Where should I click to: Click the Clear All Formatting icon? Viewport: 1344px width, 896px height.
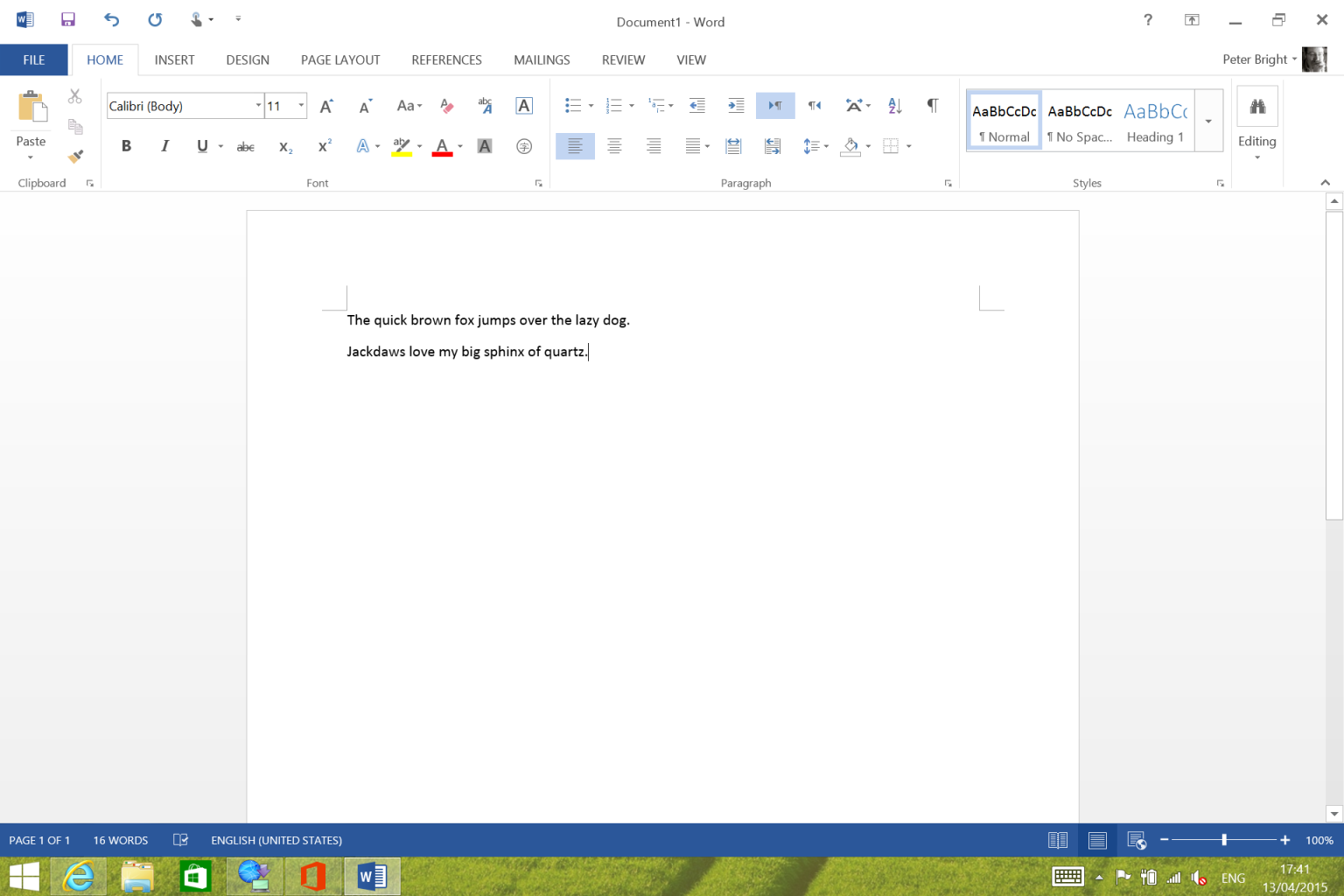tap(447, 106)
